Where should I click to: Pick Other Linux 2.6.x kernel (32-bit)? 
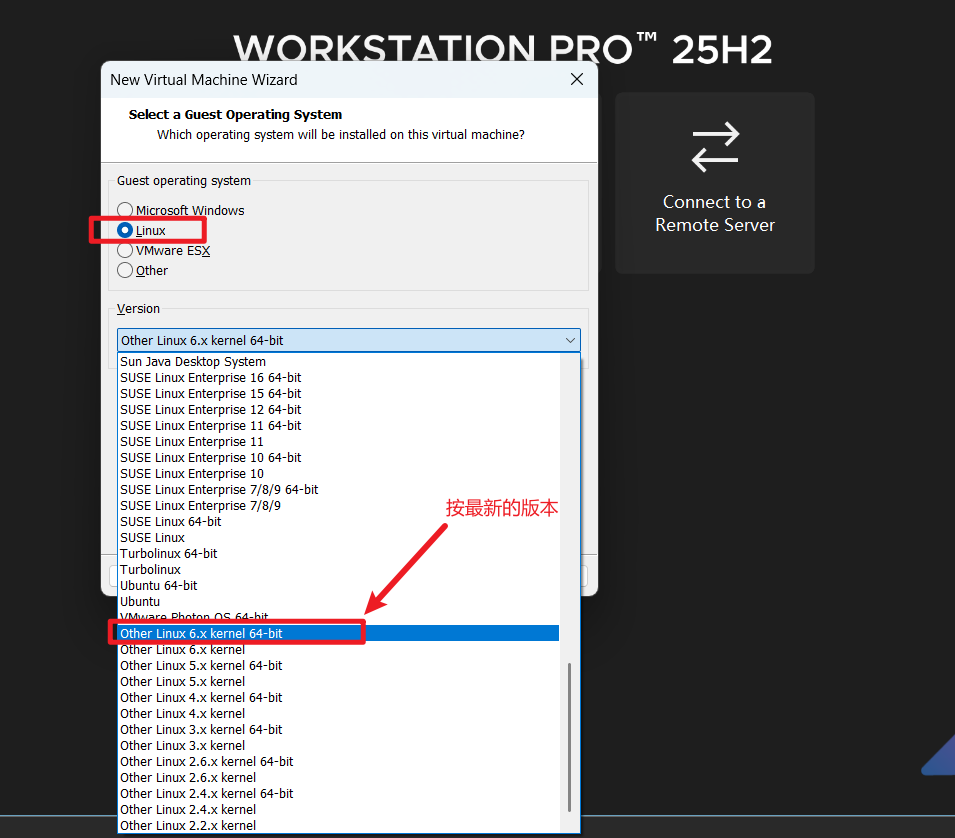click(x=339, y=778)
